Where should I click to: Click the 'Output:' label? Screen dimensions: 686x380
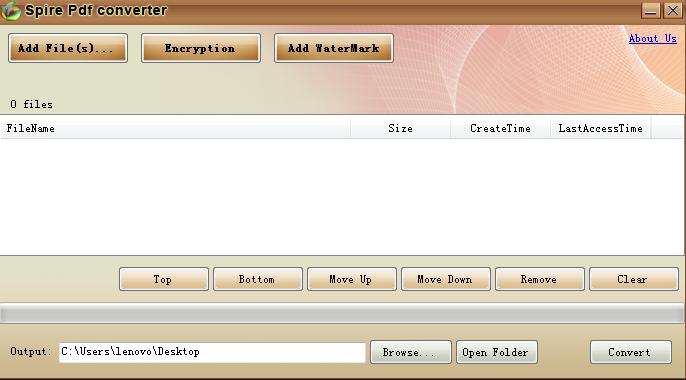31,352
